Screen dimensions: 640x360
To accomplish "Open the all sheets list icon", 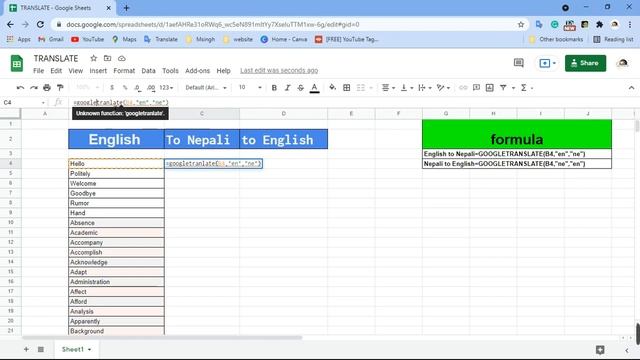I will click(41, 349).
